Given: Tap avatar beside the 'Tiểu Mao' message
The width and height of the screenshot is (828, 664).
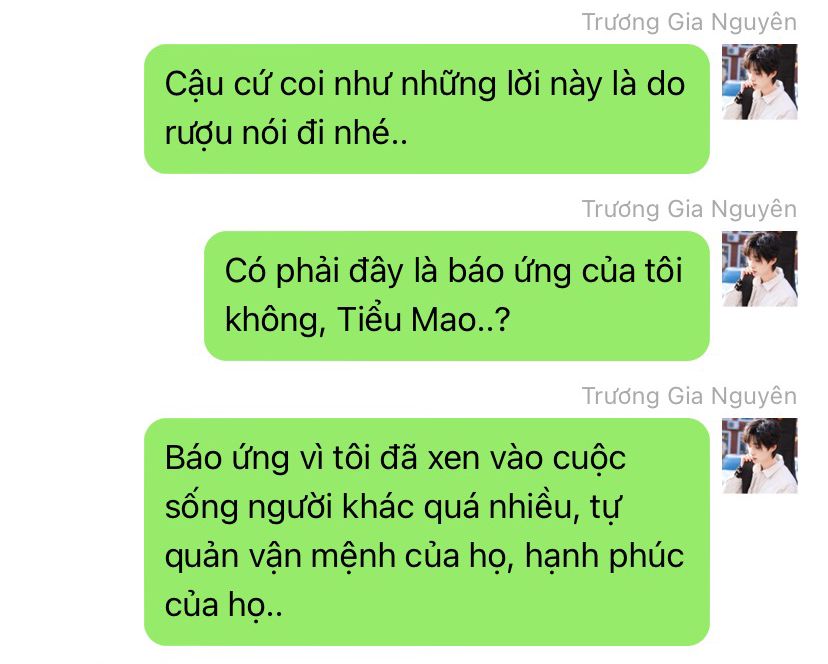Looking at the screenshot, I should coord(759,269).
